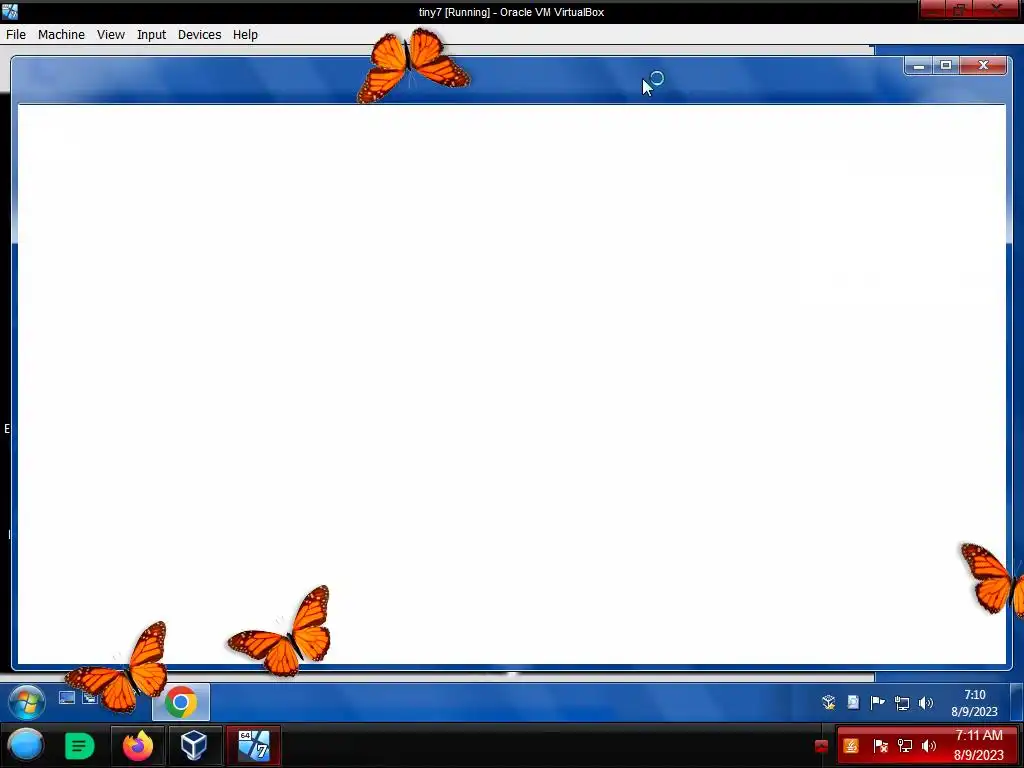This screenshot has width=1024, height=768.
Task: Click the guest show desktop strip
Action: (1017, 702)
